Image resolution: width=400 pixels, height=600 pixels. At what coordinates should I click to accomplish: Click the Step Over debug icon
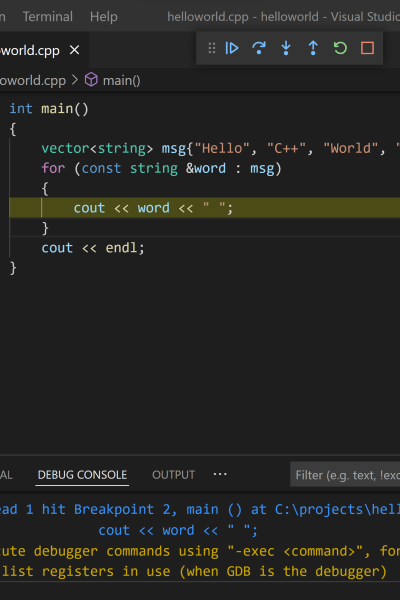(259, 48)
